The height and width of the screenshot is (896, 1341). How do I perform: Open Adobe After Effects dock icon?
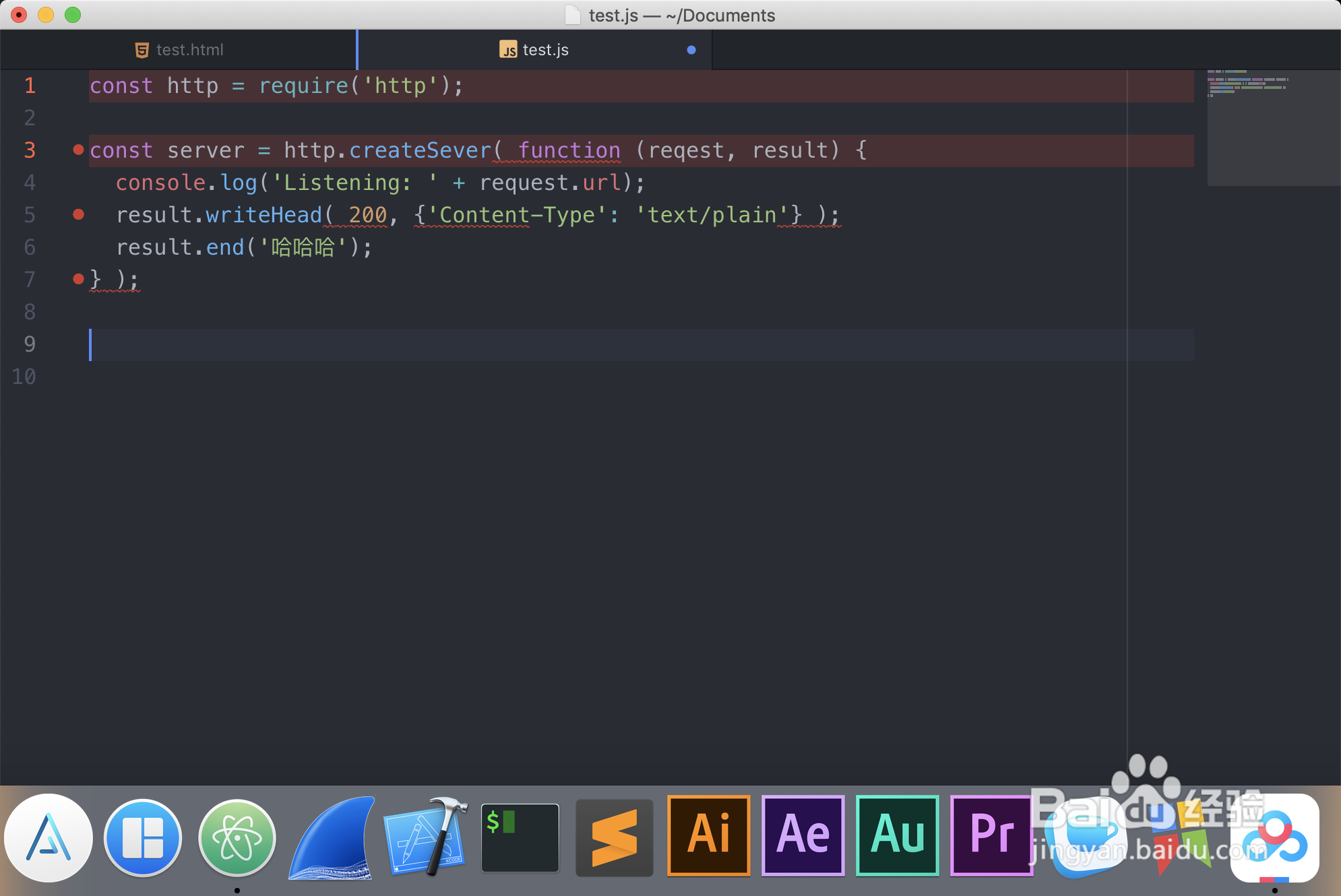[x=803, y=835]
